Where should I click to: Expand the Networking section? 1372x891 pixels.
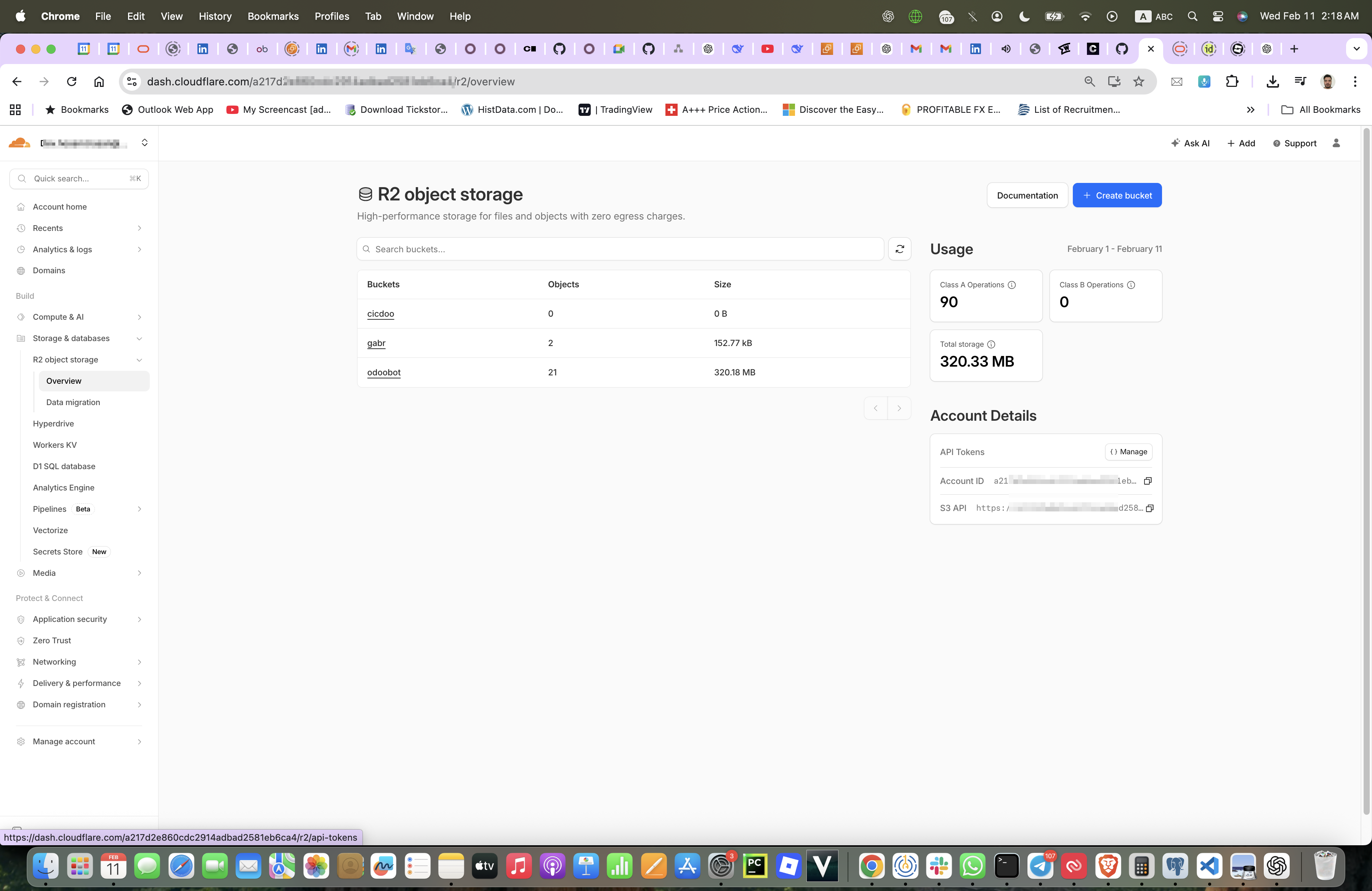pos(139,662)
